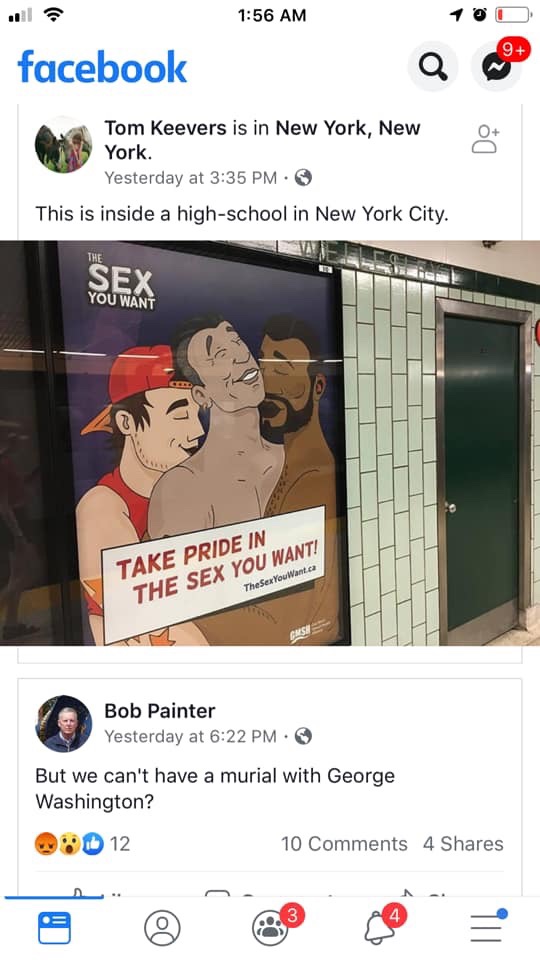The width and height of the screenshot is (540, 960).
Task: Tap the add friend icon beside Tom Keevers
Action: coord(486,139)
